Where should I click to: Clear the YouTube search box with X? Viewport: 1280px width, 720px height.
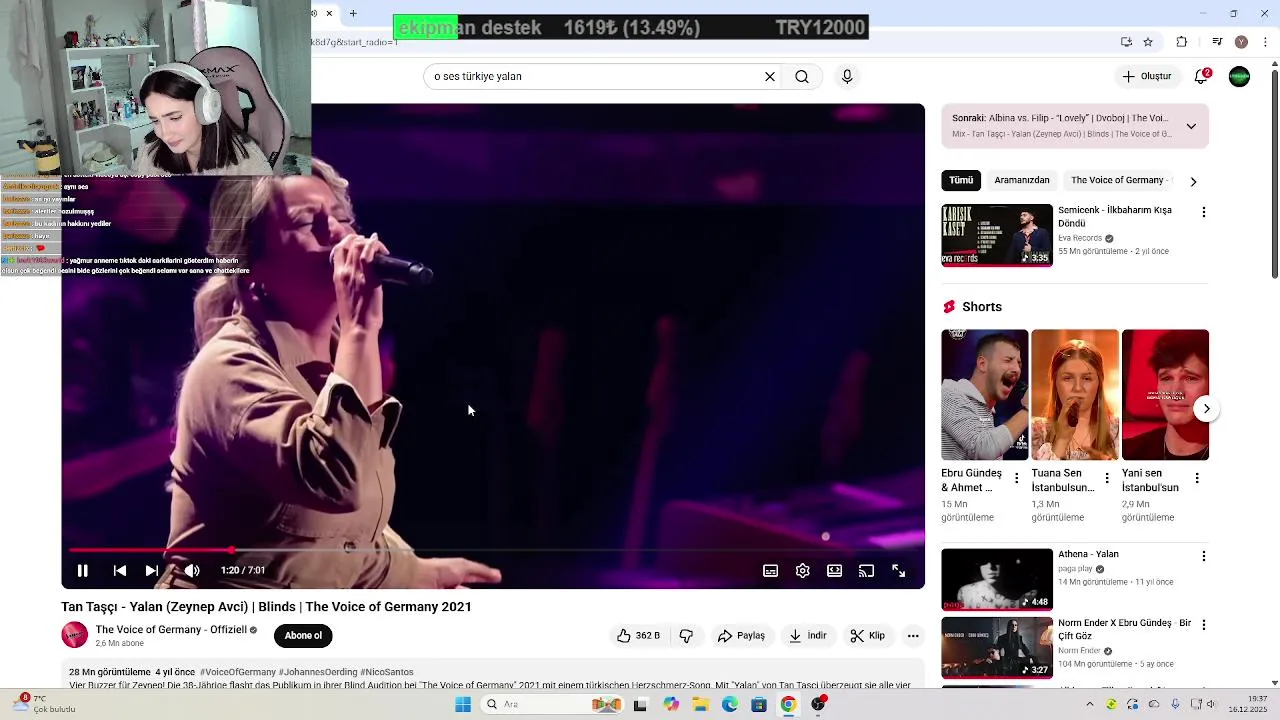tap(770, 76)
